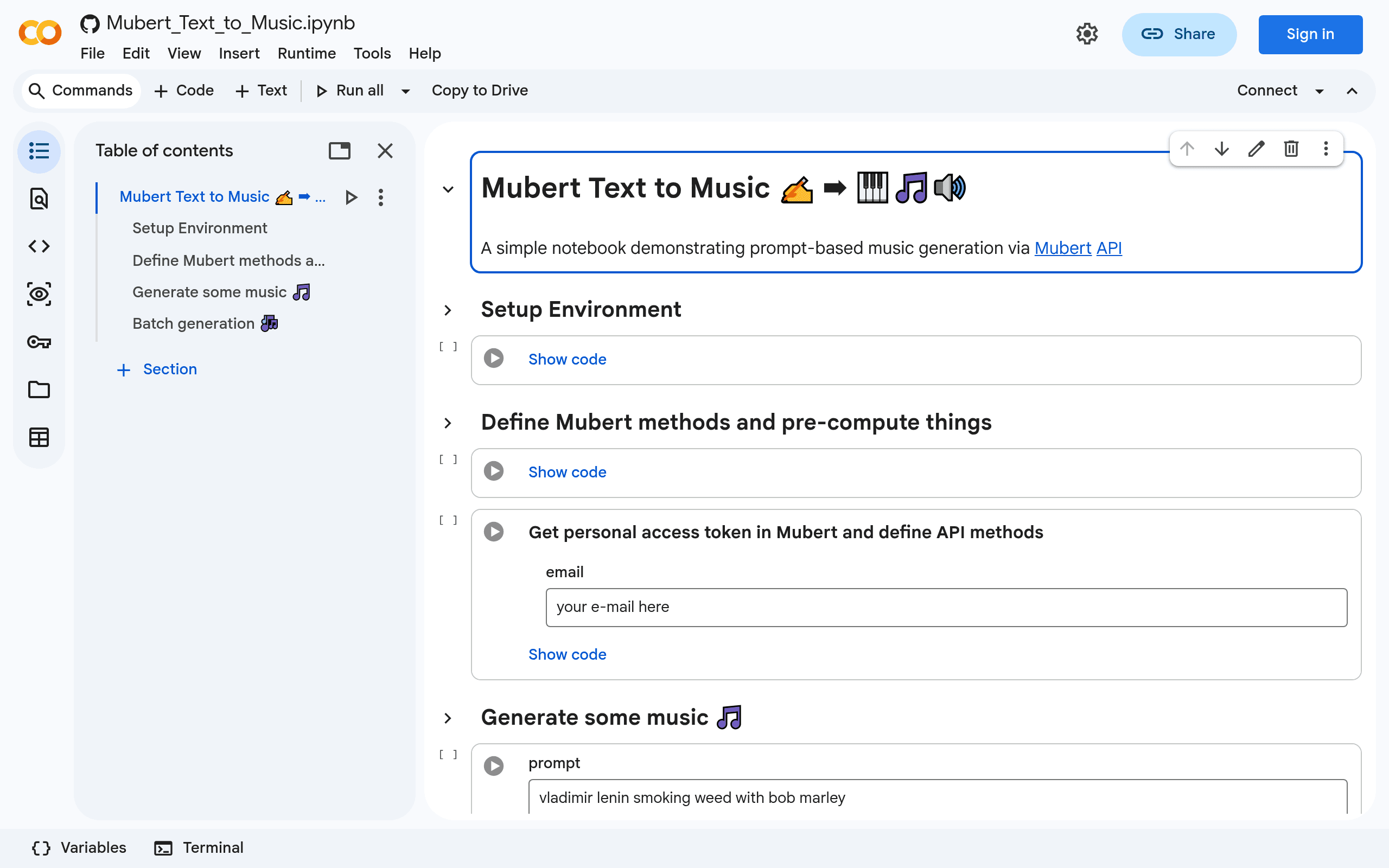Screen dimensions: 1389x868
Task: Click the prompt input field
Action: coord(937,797)
